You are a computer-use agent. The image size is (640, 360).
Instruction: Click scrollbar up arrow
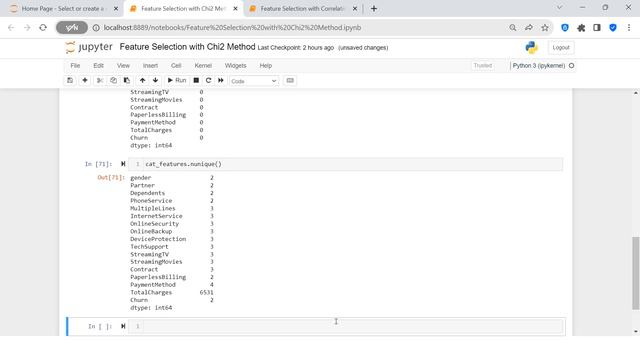(636, 93)
